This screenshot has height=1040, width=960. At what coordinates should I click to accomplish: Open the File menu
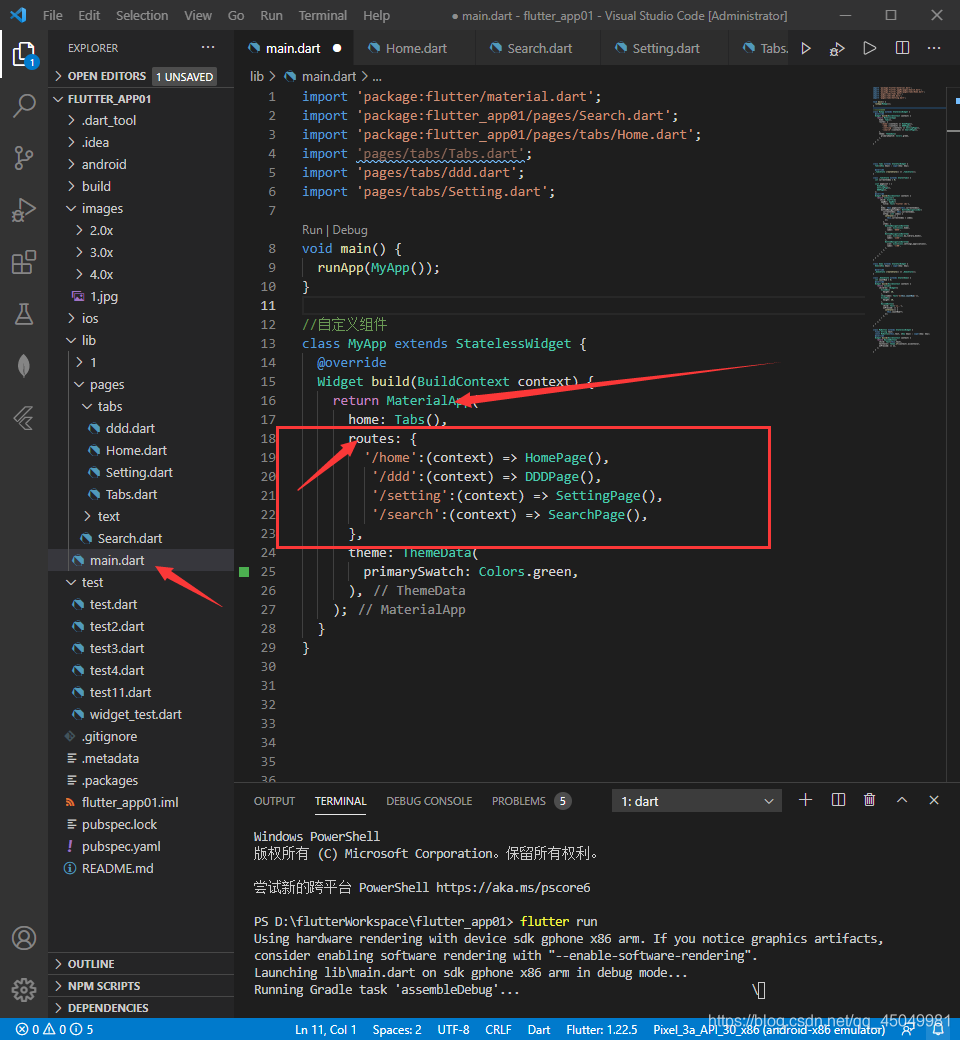point(52,15)
